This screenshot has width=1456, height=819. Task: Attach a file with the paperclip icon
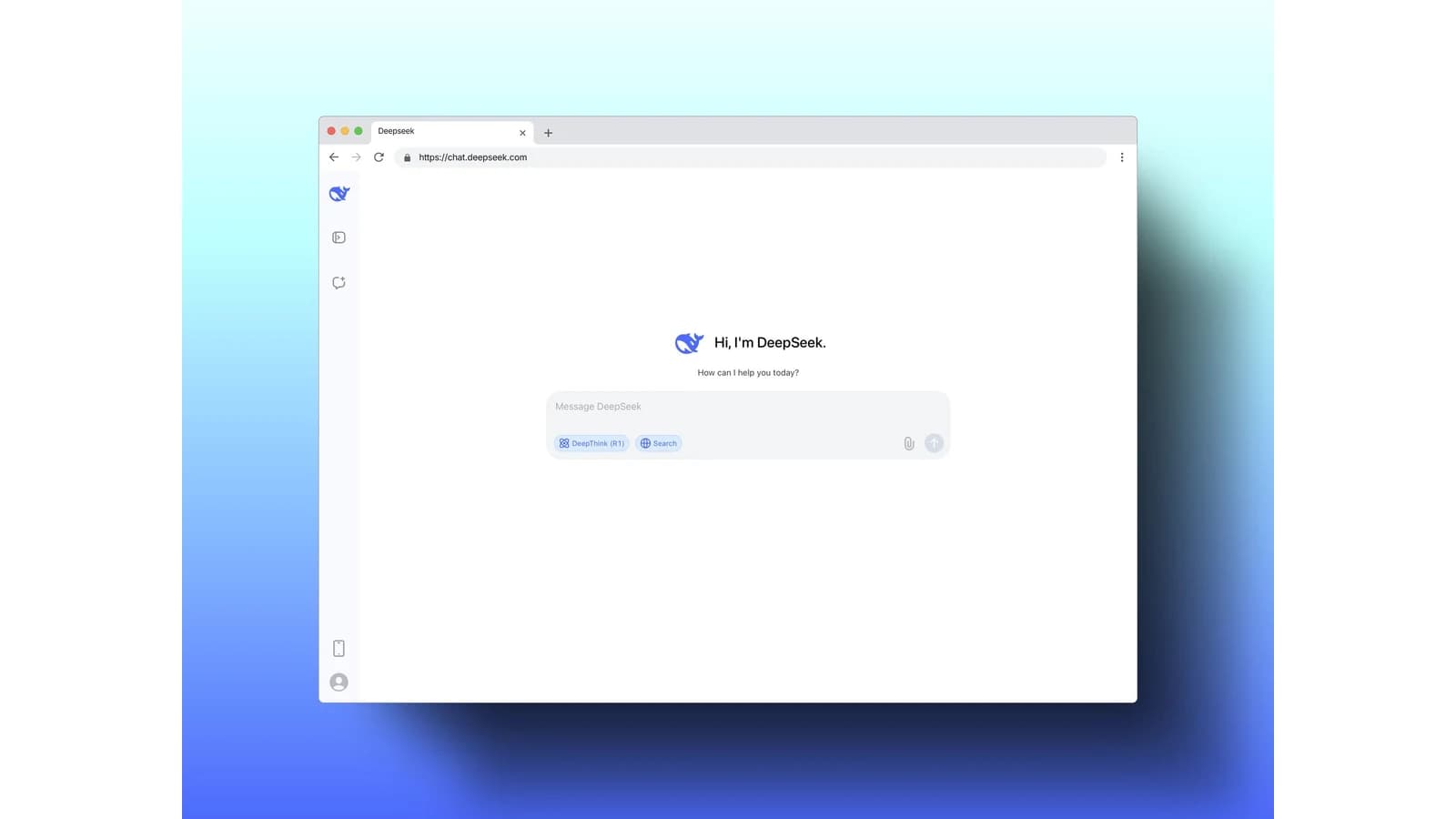908,443
